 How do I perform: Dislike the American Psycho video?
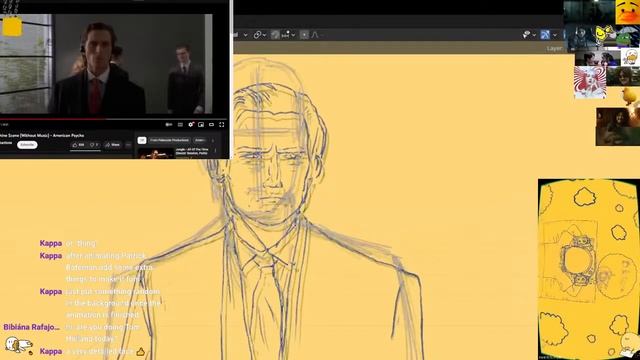click(x=94, y=145)
